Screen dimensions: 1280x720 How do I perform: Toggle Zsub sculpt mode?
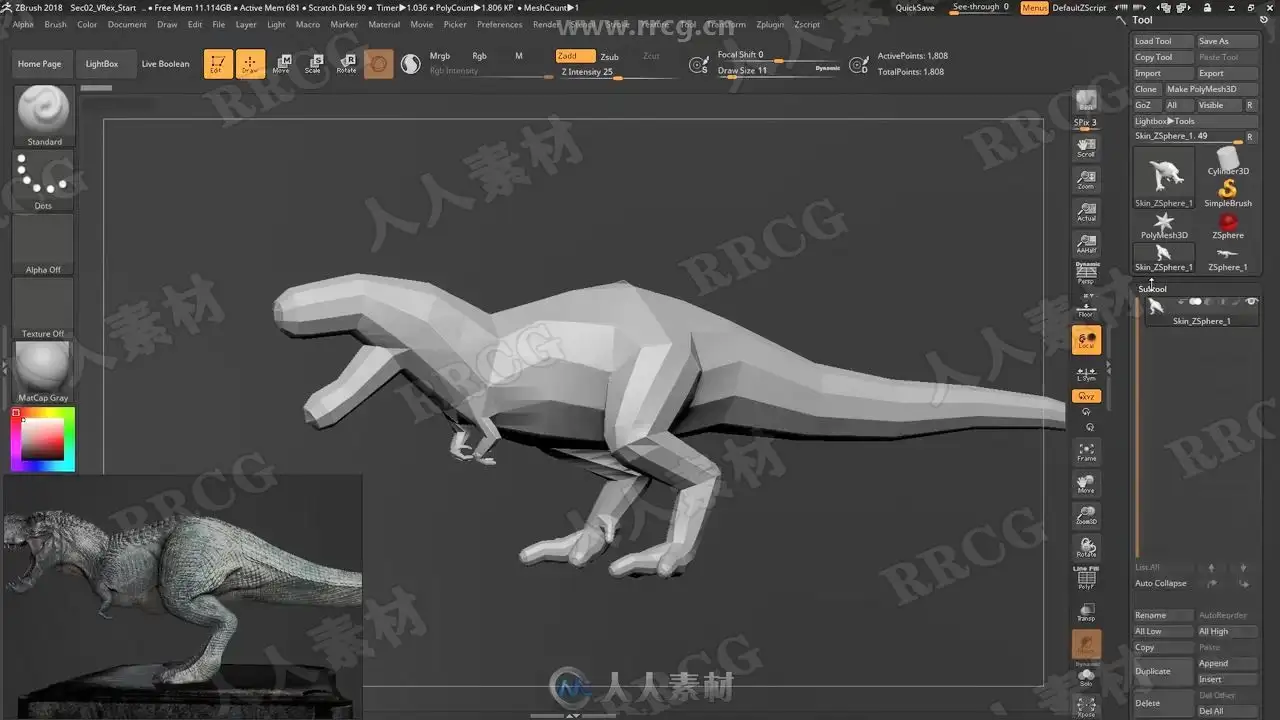click(609, 57)
